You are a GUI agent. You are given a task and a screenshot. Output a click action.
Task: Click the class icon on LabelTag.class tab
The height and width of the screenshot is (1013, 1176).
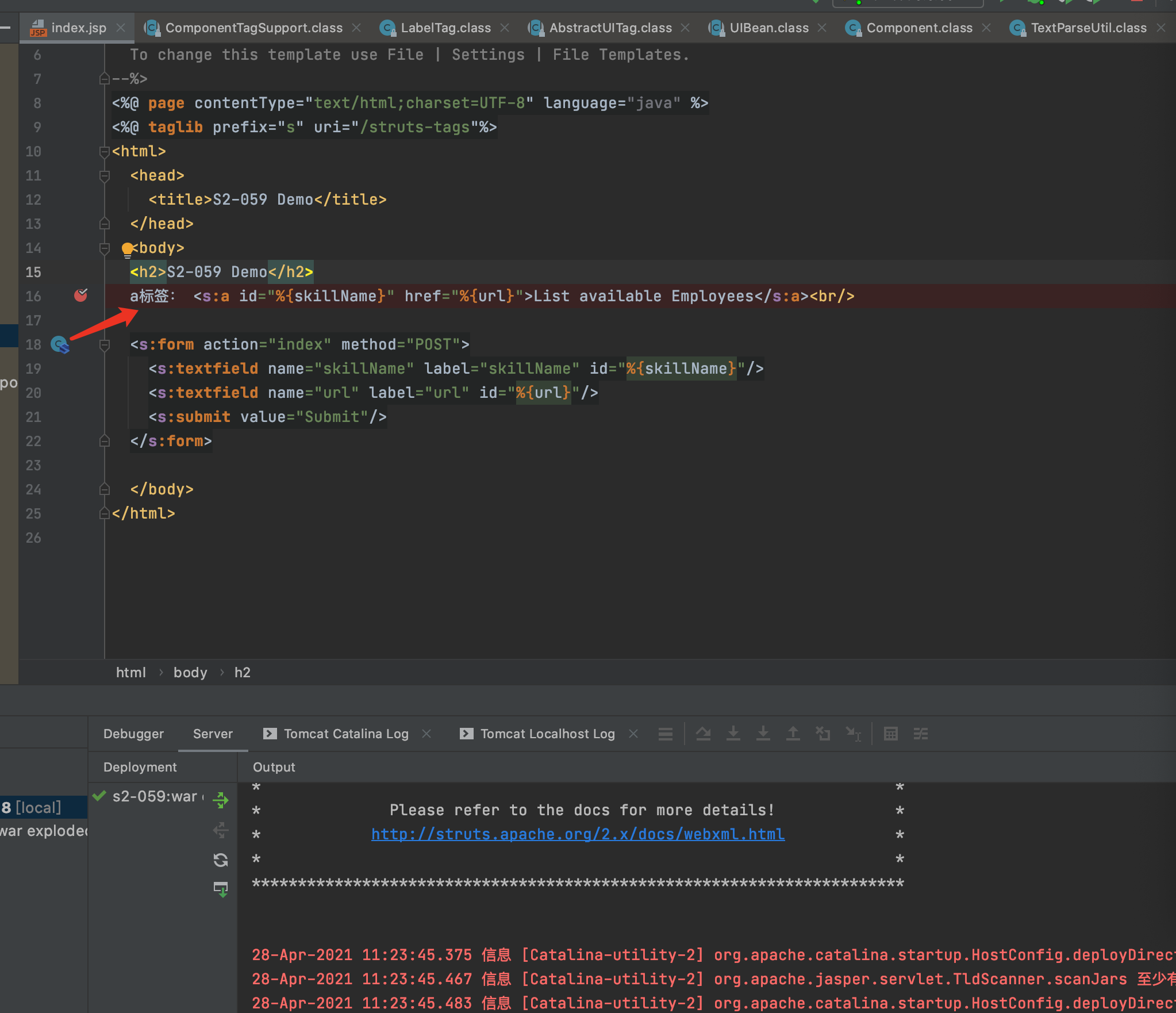pyautogui.click(x=388, y=28)
